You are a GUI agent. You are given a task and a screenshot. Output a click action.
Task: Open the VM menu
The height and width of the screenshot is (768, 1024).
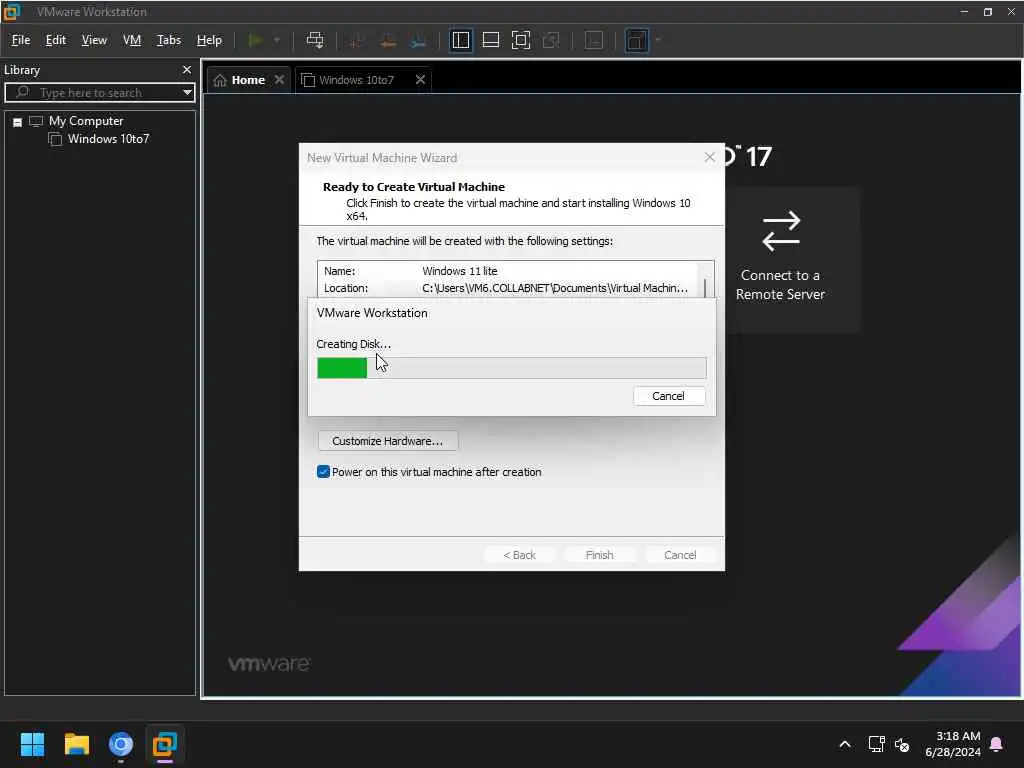tap(132, 40)
